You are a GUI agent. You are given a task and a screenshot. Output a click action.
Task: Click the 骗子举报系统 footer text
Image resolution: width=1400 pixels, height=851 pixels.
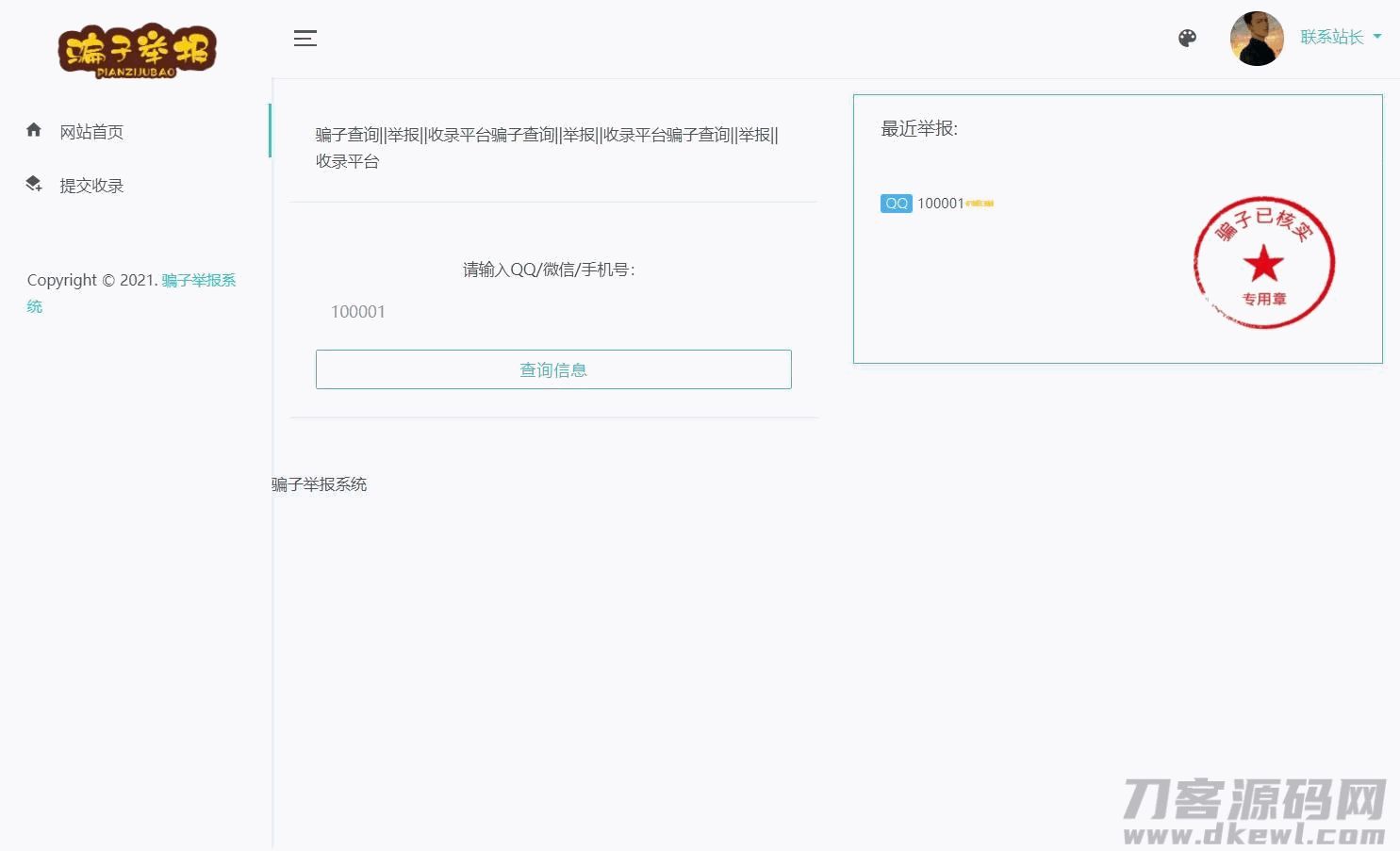coord(320,484)
